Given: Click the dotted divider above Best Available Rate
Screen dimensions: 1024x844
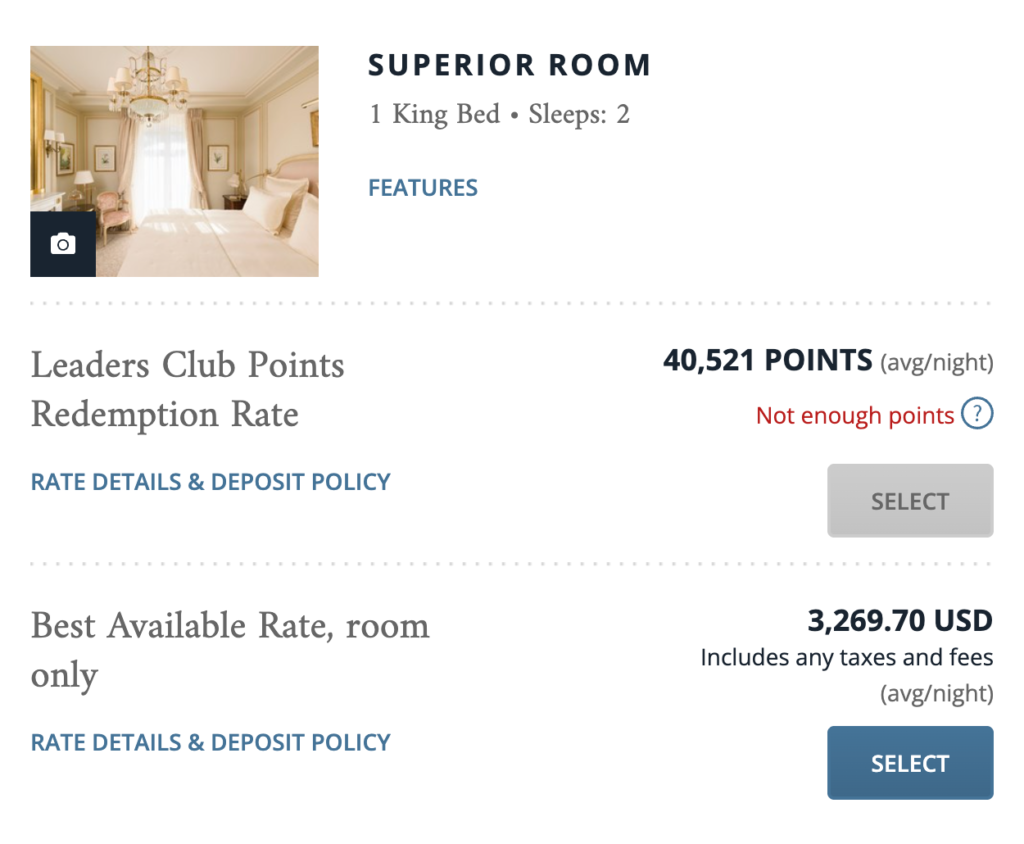Looking at the screenshot, I should coord(511,564).
